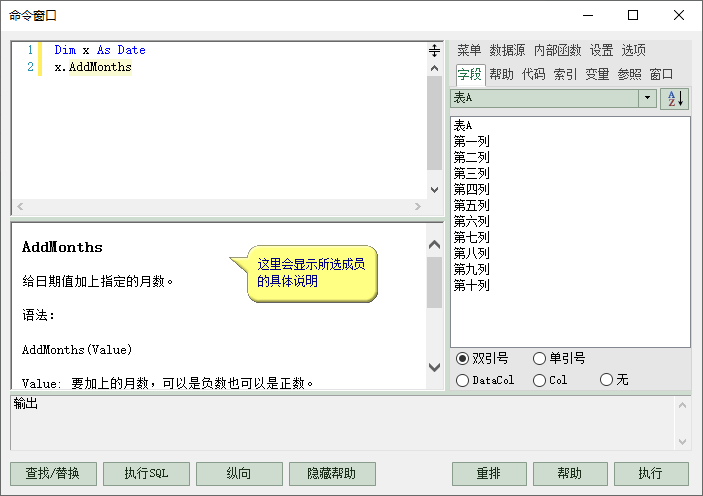
Task: Open the 内部函数 tab
Action: pos(557,50)
